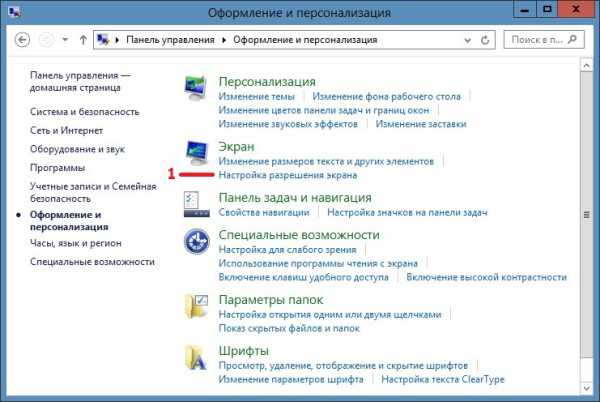Image resolution: width=600 pixels, height=402 pixels.
Task: Click Изменение заставки link
Action: pyautogui.click(x=421, y=124)
